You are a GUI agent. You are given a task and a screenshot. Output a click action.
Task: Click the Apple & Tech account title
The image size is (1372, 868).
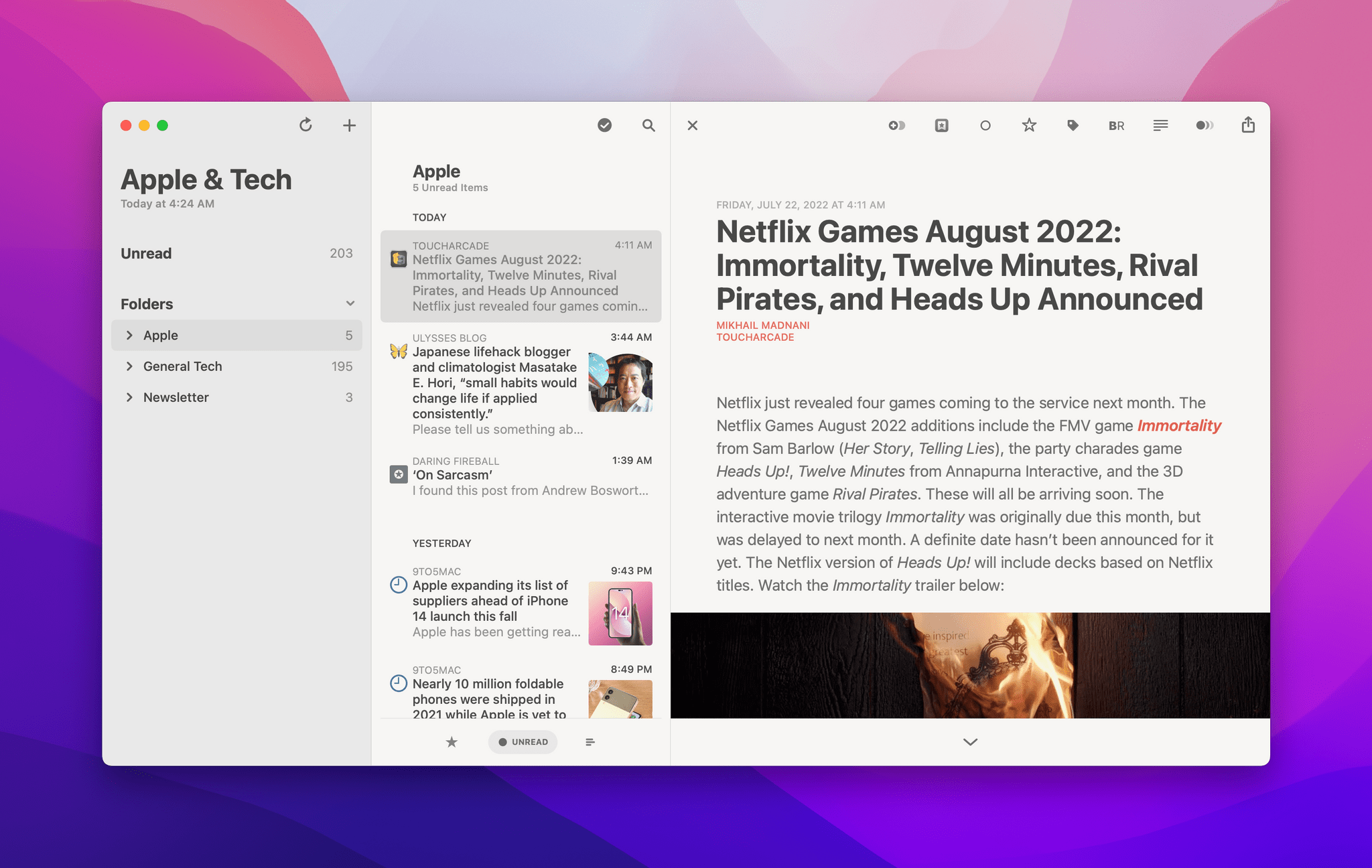(206, 179)
